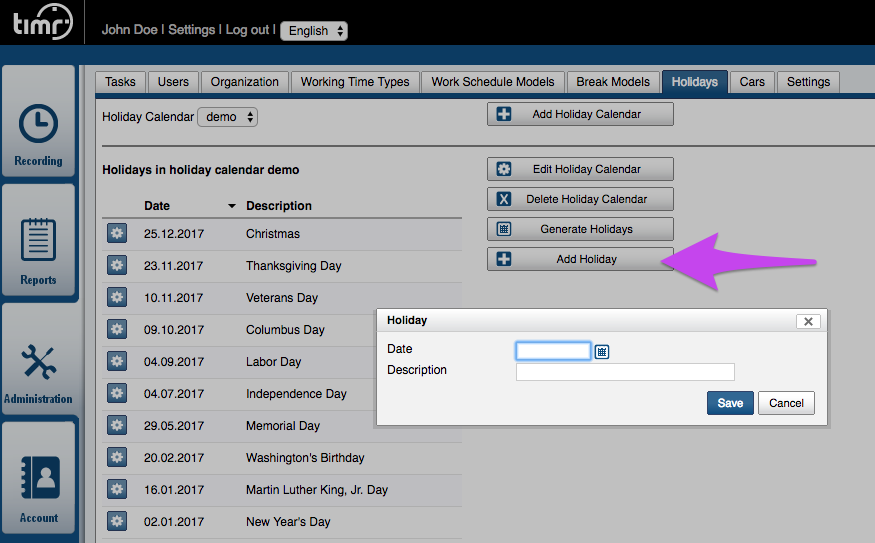Focus the Description text field
This screenshot has height=543, width=875.
pos(625,372)
